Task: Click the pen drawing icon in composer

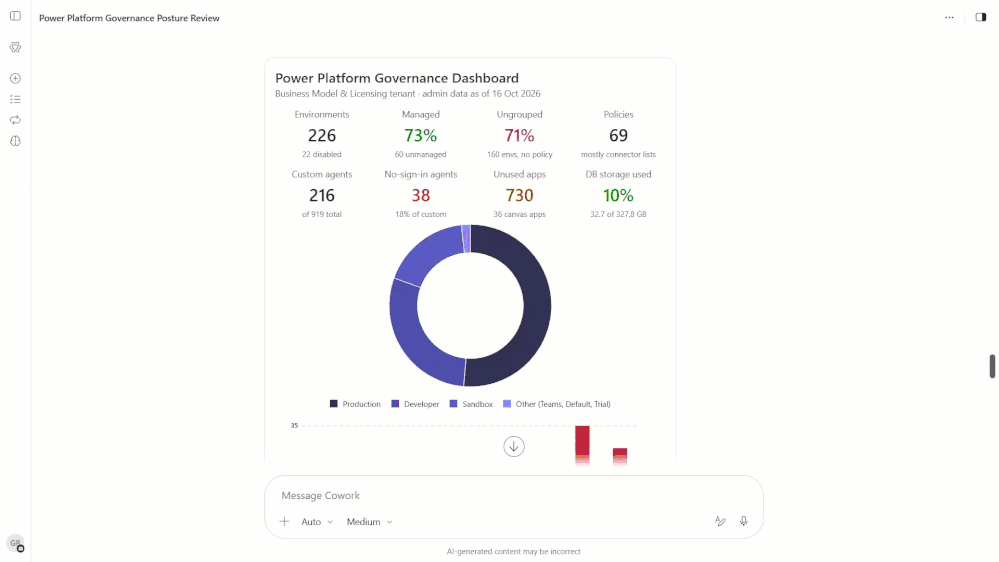Action: (720, 521)
